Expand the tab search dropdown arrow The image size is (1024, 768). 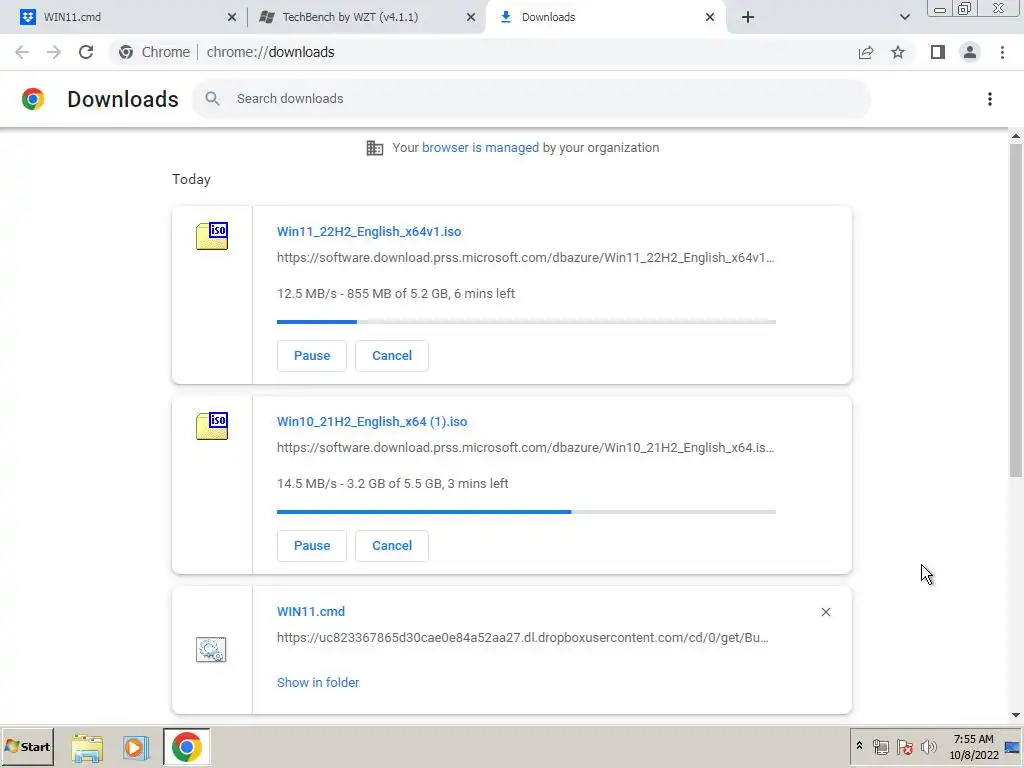click(904, 17)
